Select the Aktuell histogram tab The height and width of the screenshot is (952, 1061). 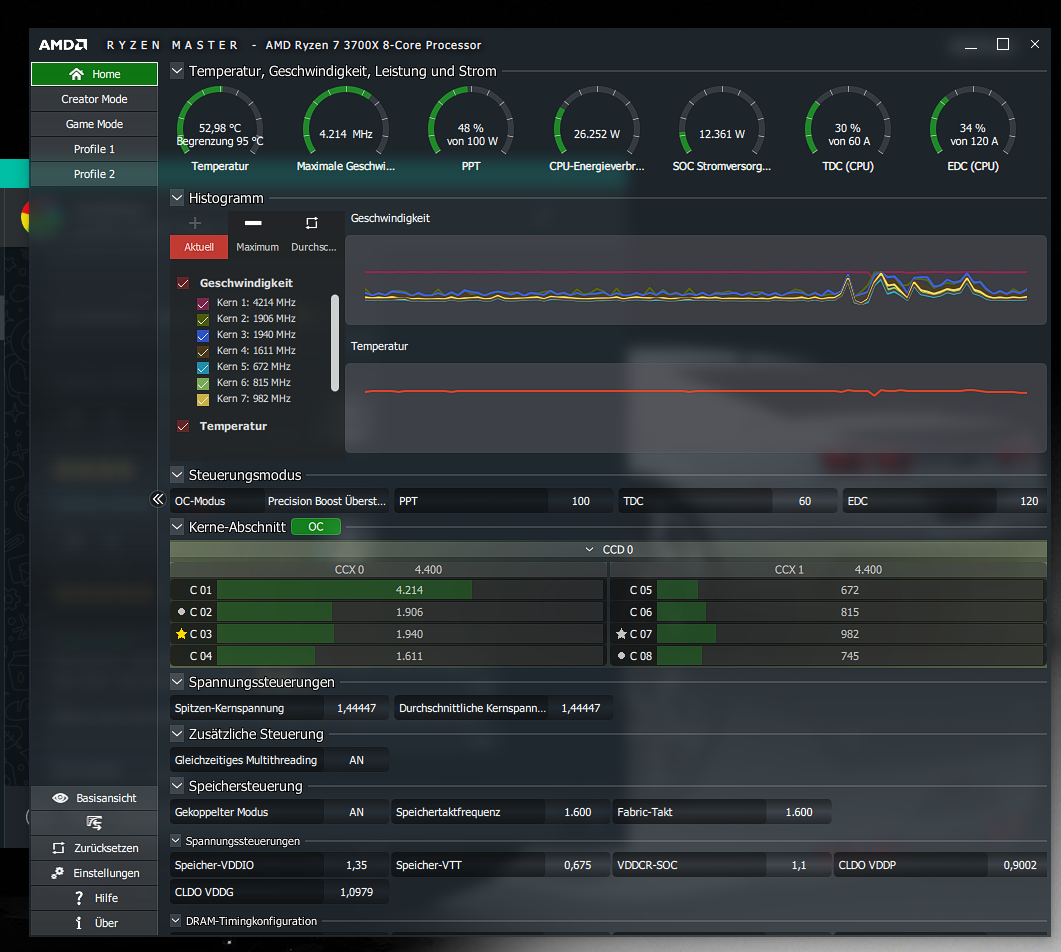pos(198,247)
